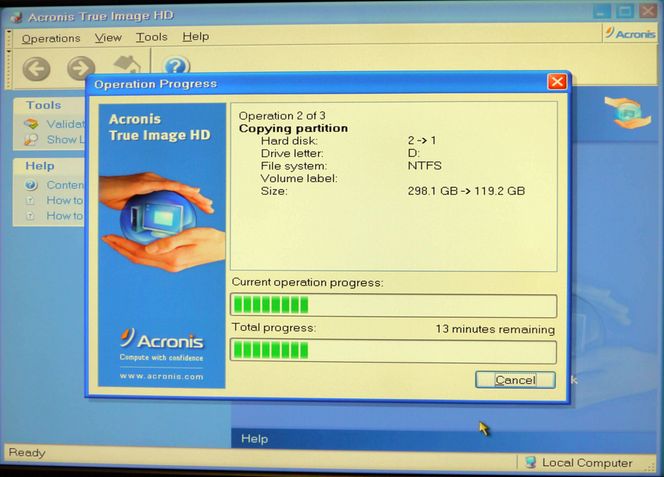The width and height of the screenshot is (664, 477).
Task: Click the Acronis True Image HD title icon
Action: coord(16,17)
